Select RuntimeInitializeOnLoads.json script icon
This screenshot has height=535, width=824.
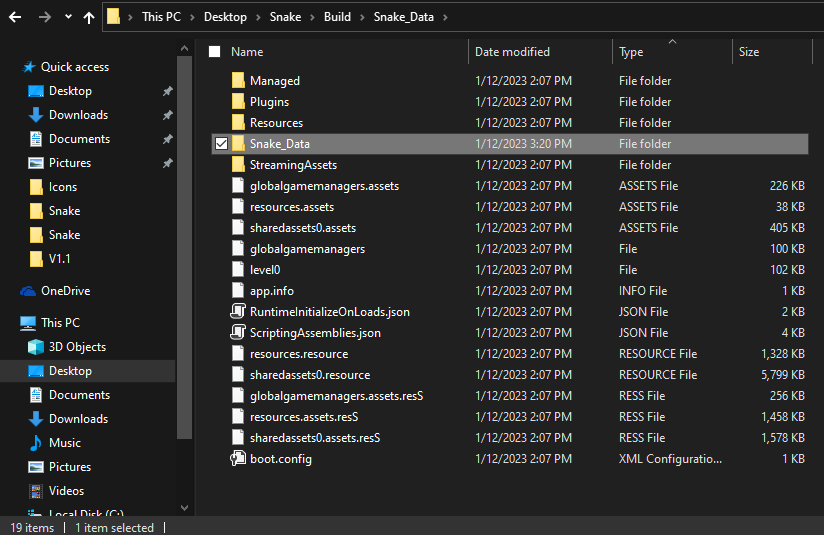pyautogui.click(x=238, y=311)
